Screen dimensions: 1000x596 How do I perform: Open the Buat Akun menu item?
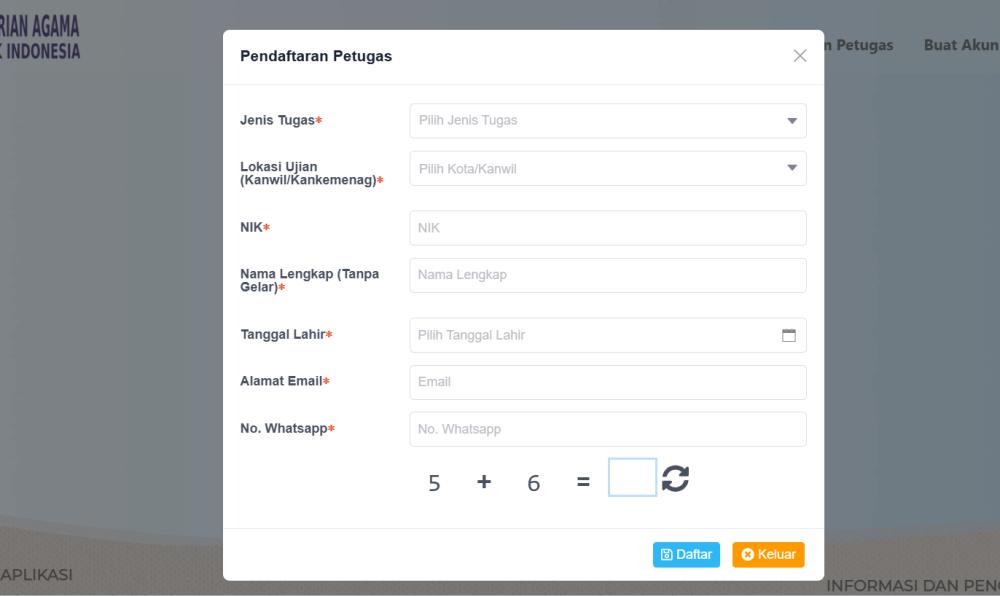tap(962, 45)
